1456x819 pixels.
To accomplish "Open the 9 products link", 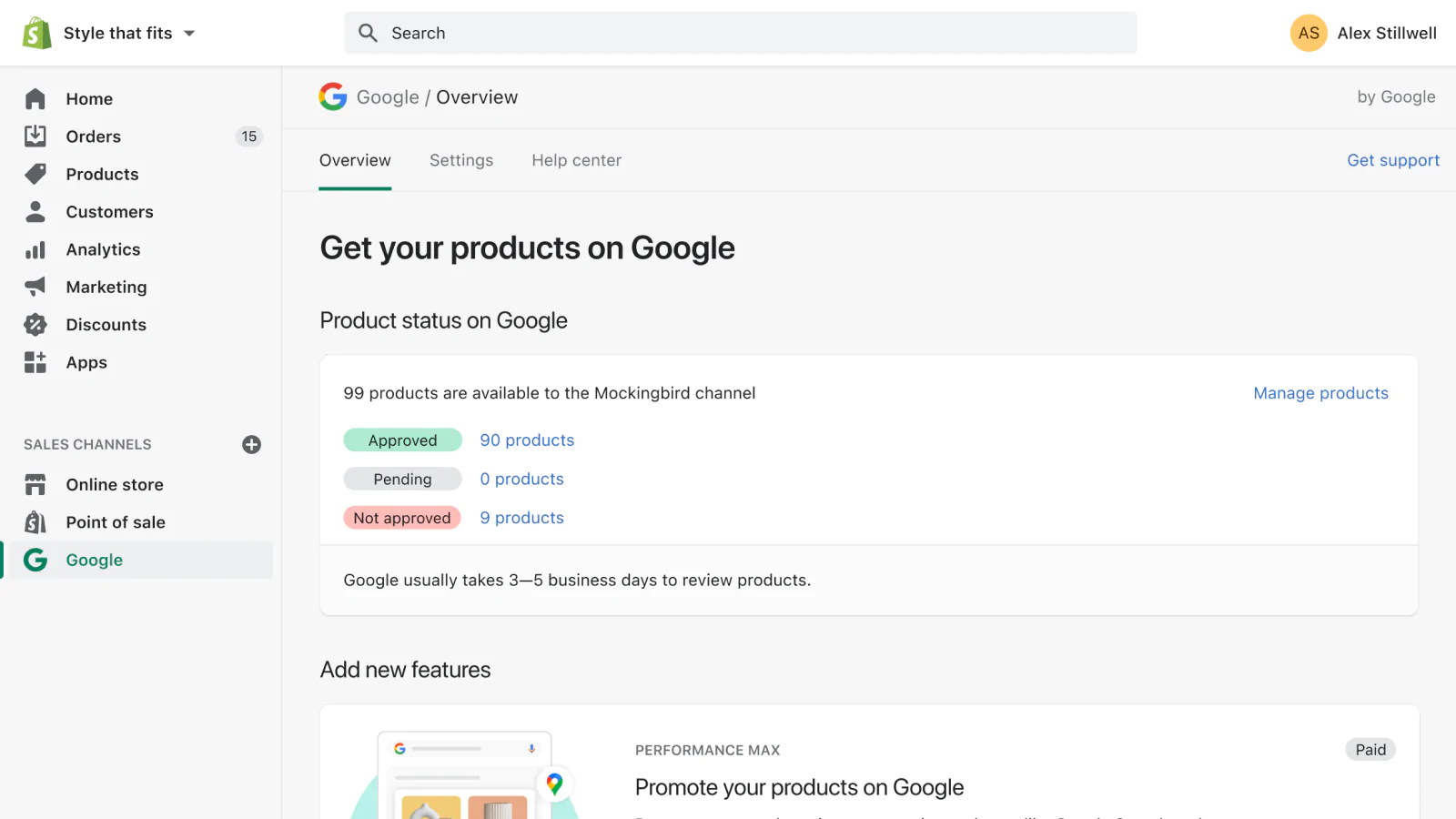I will (521, 518).
